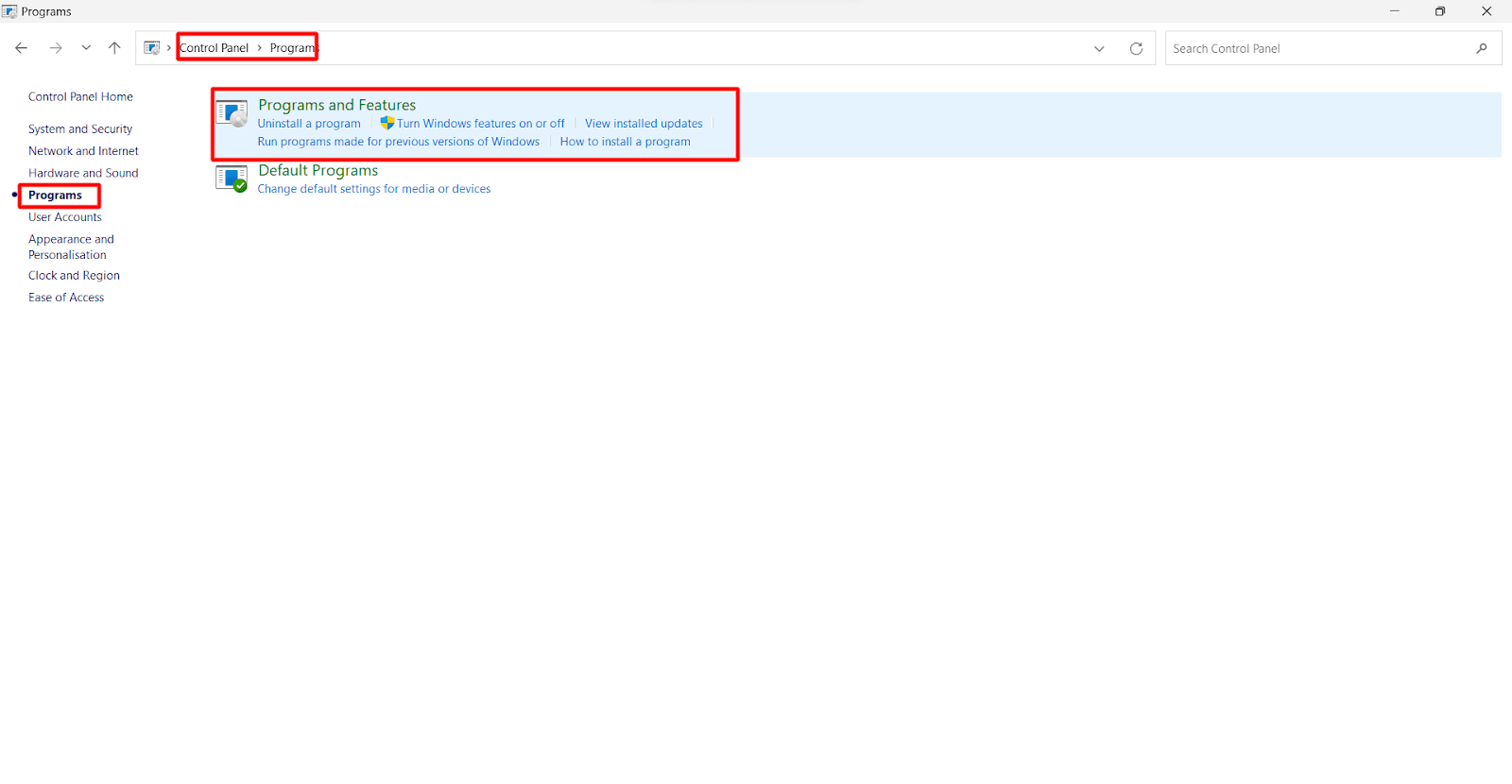Select Control Panel in the breadcrumb
This screenshot has height=784, width=1512.
click(x=215, y=48)
